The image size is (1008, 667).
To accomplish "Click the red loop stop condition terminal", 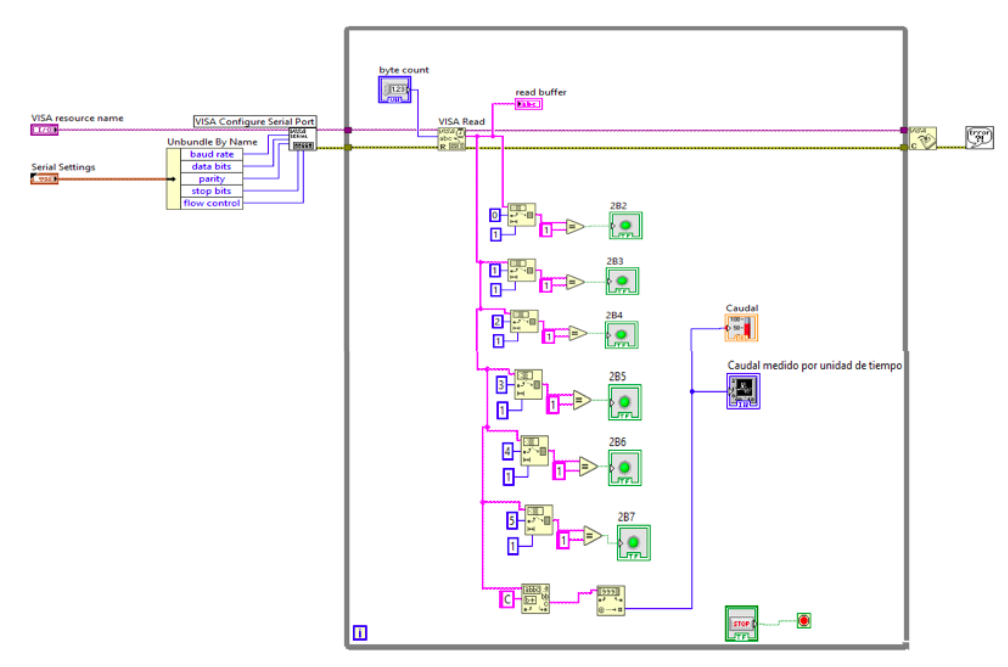I will point(803,621).
